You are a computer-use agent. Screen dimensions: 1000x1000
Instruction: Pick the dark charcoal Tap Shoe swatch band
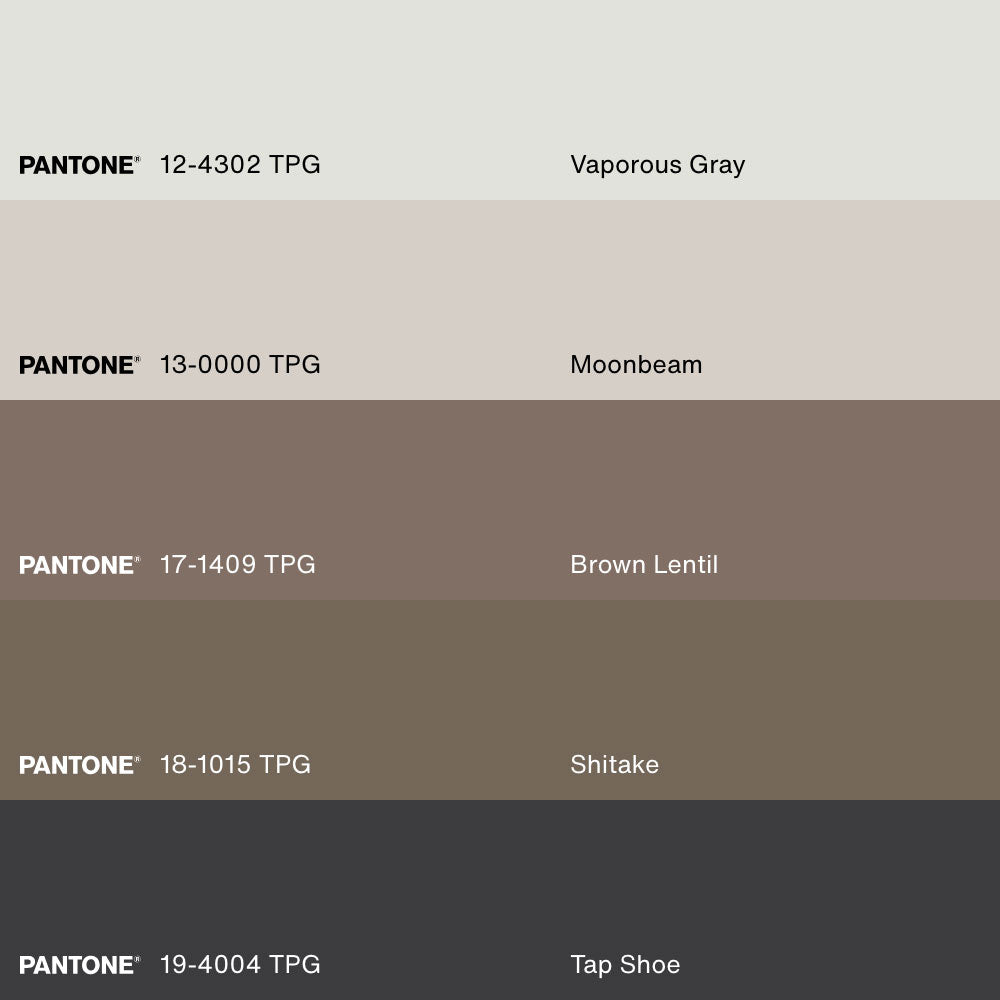(x=500, y=870)
